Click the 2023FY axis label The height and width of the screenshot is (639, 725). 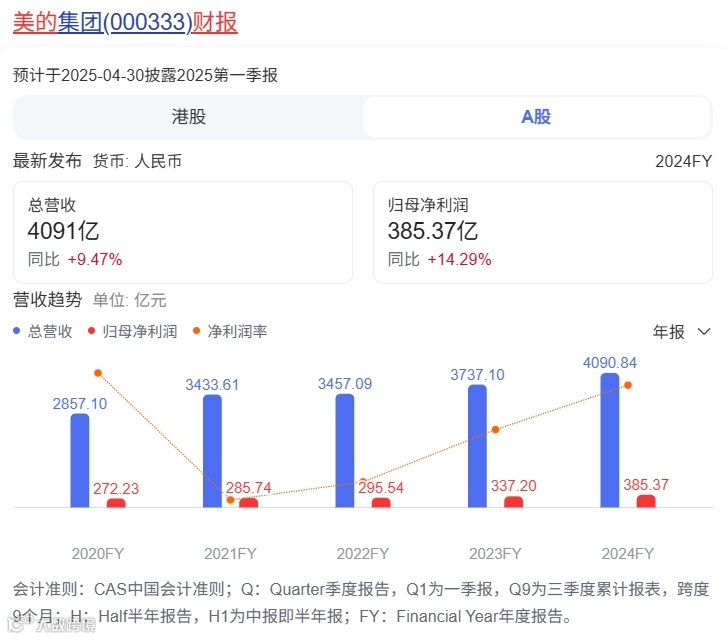(495, 553)
